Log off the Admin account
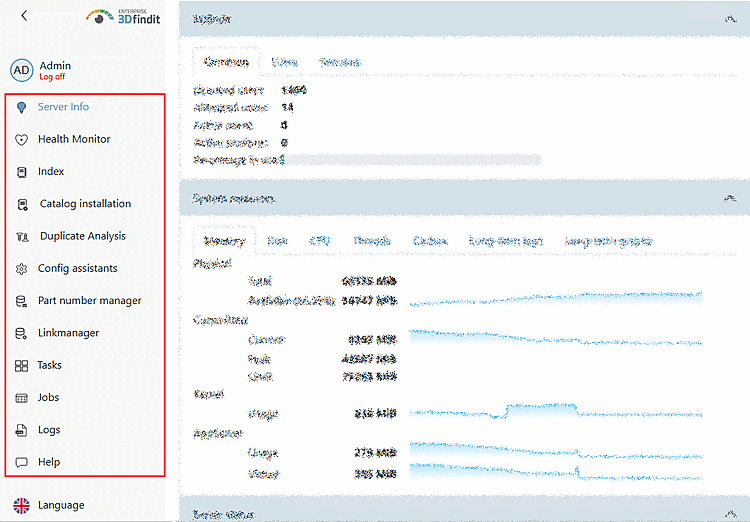Image resolution: width=750 pixels, height=522 pixels. pos(52,77)
